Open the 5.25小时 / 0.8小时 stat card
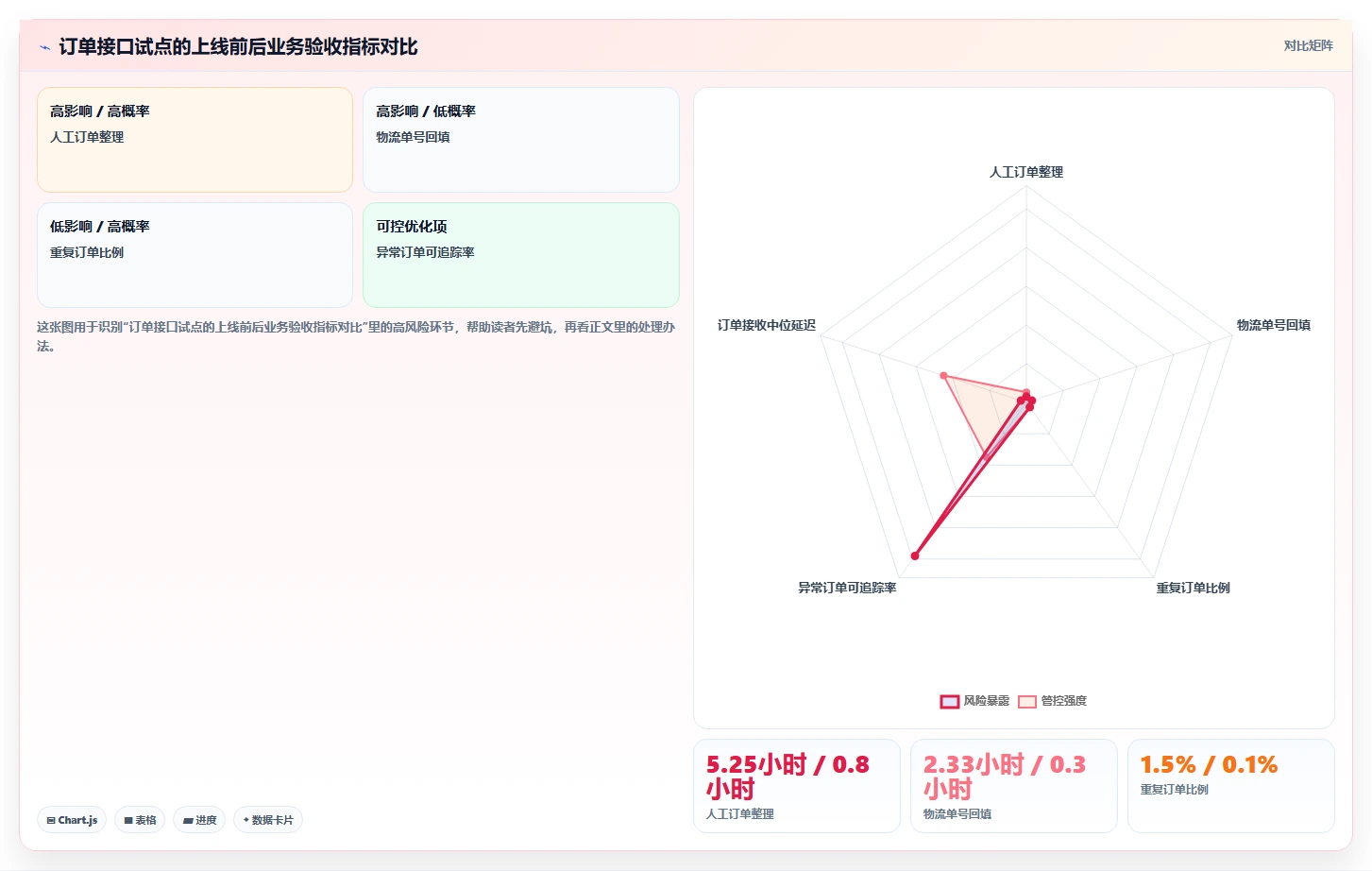The image size is (1372, 871). [797, 786]
